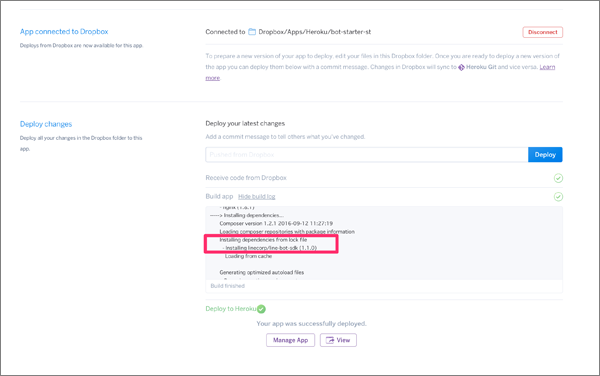This screenshot has width=600, height=376.
Task: Click the Deploy to Heroku green checkmark
Action: pyautogui.click(x=261, y=309)
